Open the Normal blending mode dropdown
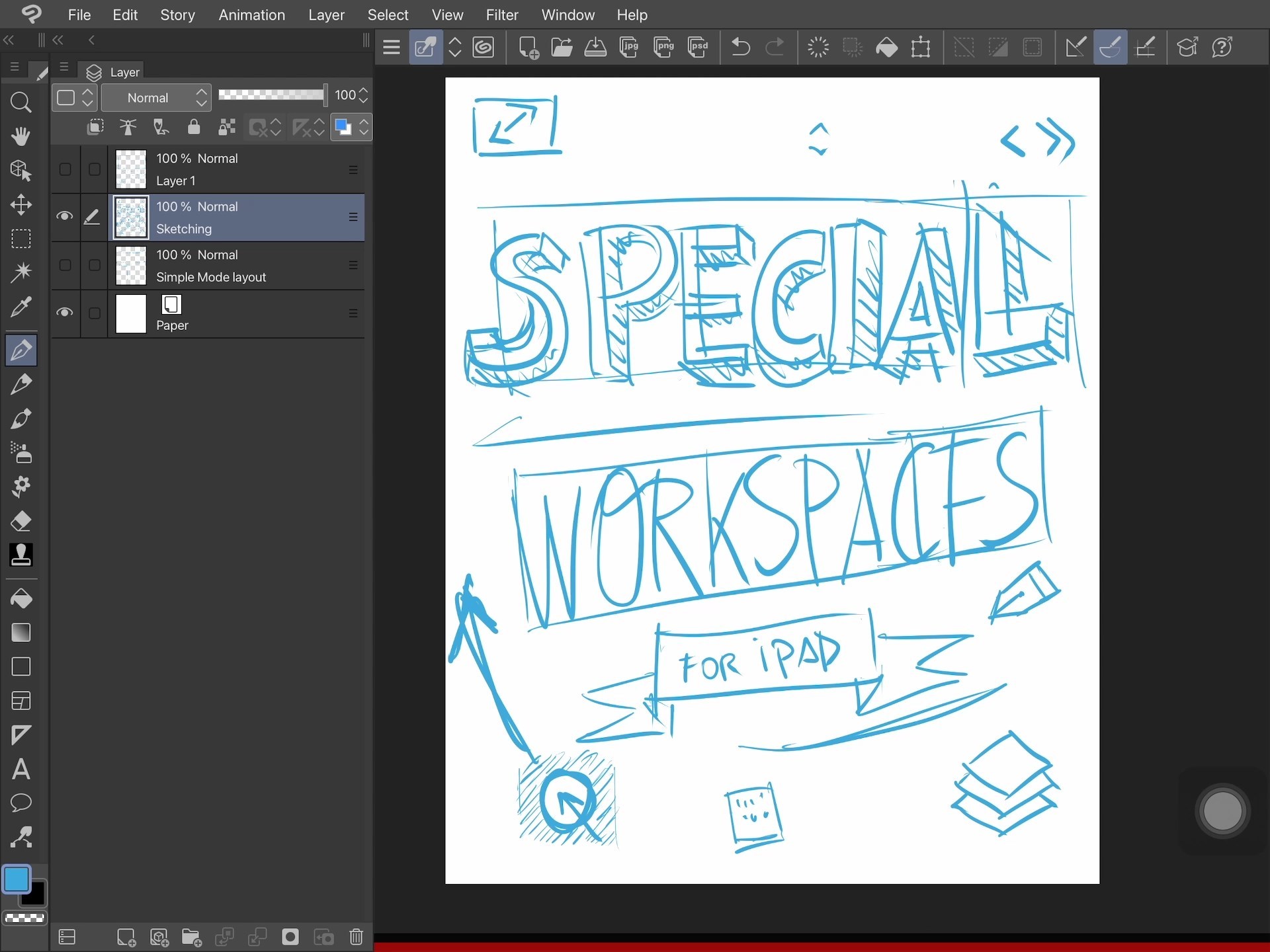Image resolution: width=1270 pixels, height=952 pixels. coord(156,98)
